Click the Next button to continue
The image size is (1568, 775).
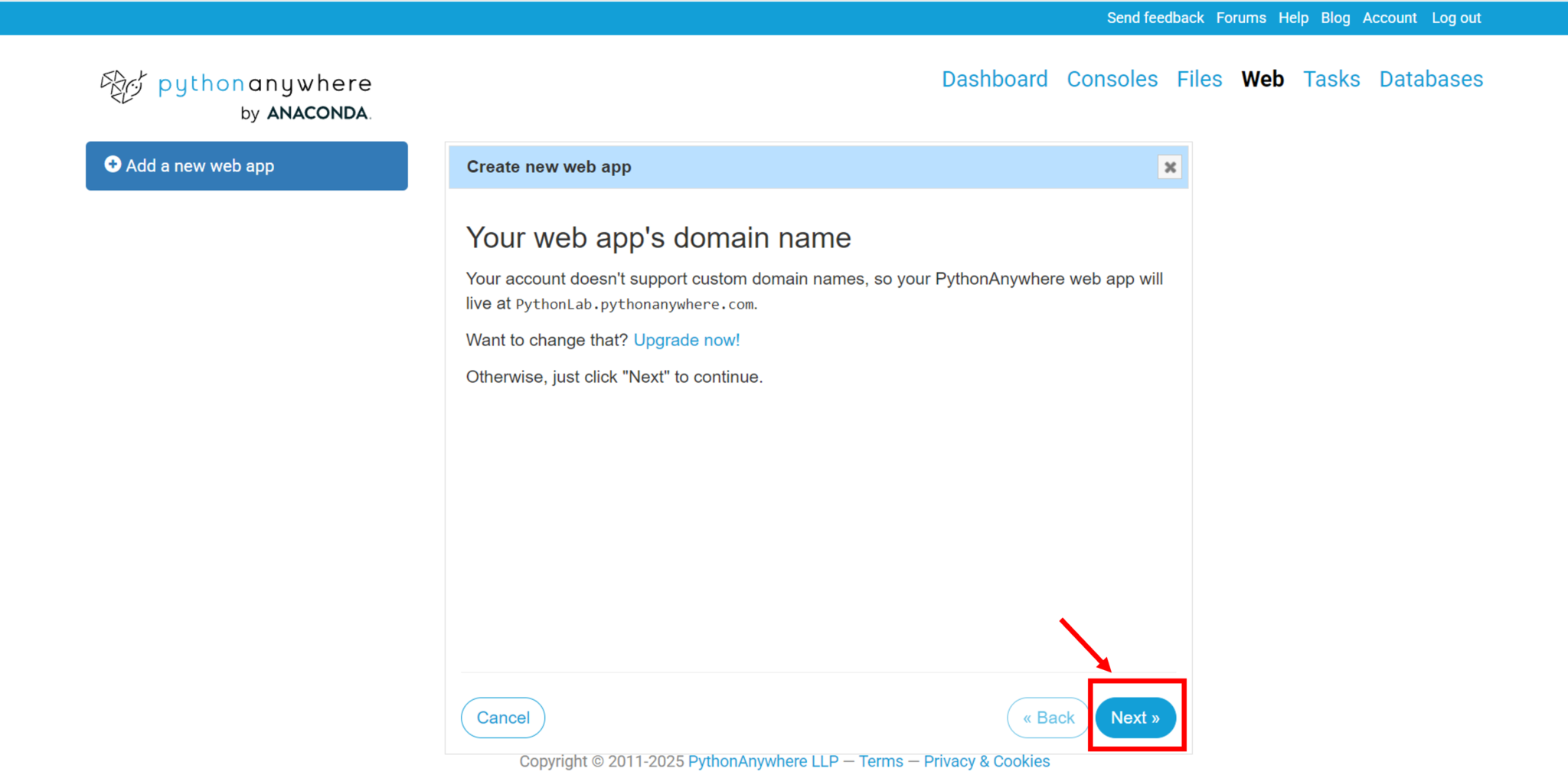coord(1135,718)
